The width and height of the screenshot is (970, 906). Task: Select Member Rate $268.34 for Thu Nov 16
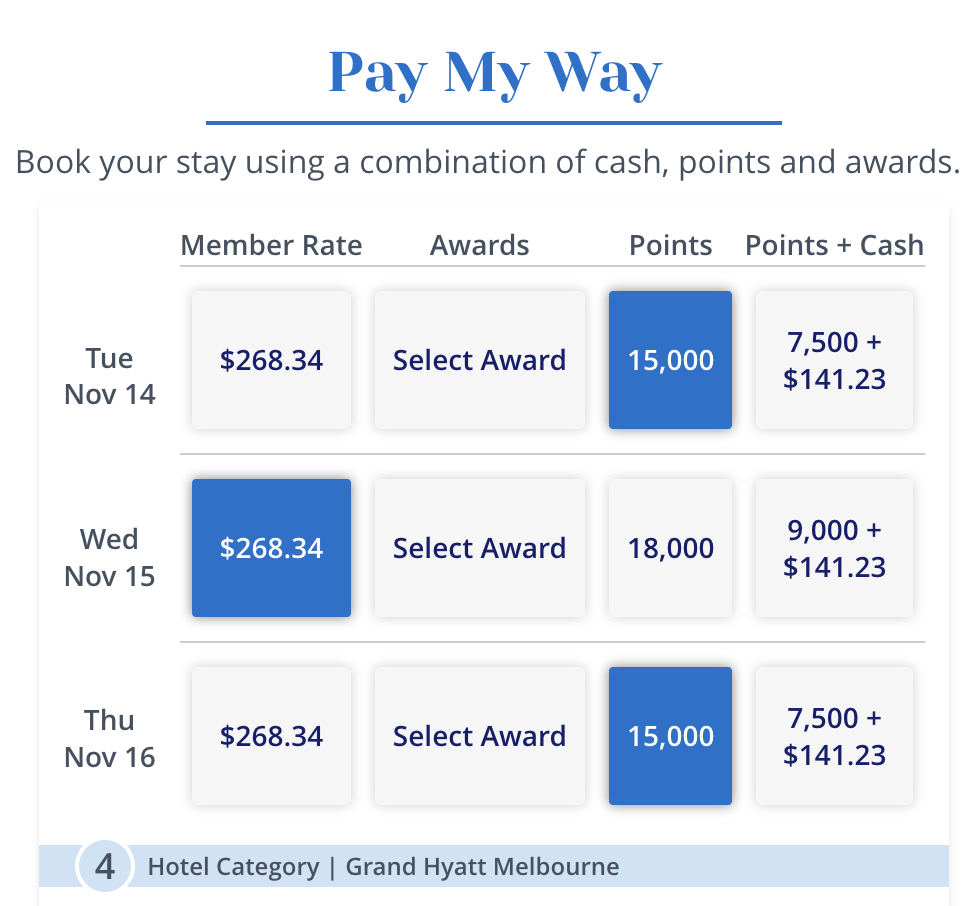(x=271, y=736)
